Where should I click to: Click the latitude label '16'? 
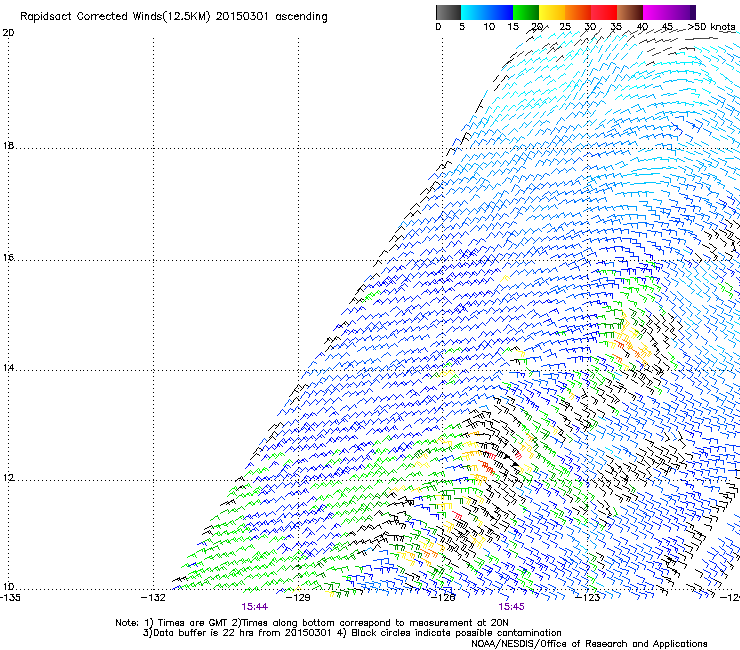8,257
